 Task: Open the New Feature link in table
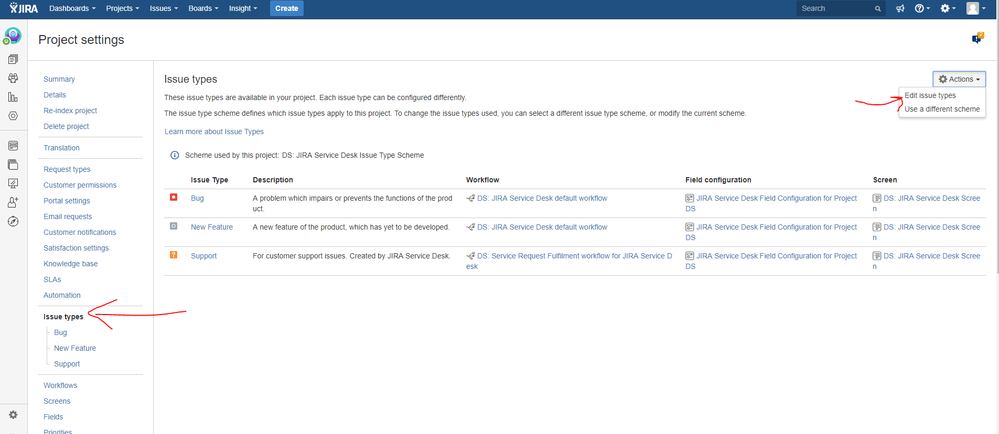pyautogui.click(x=212, y=227)
